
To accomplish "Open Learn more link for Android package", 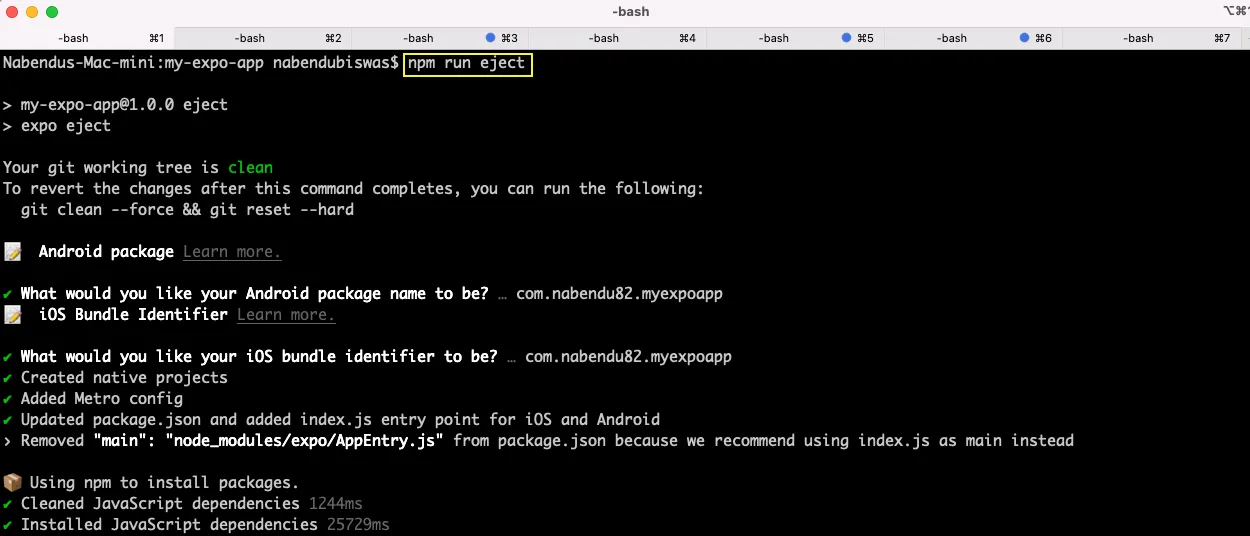I will (x=232, y=252).
